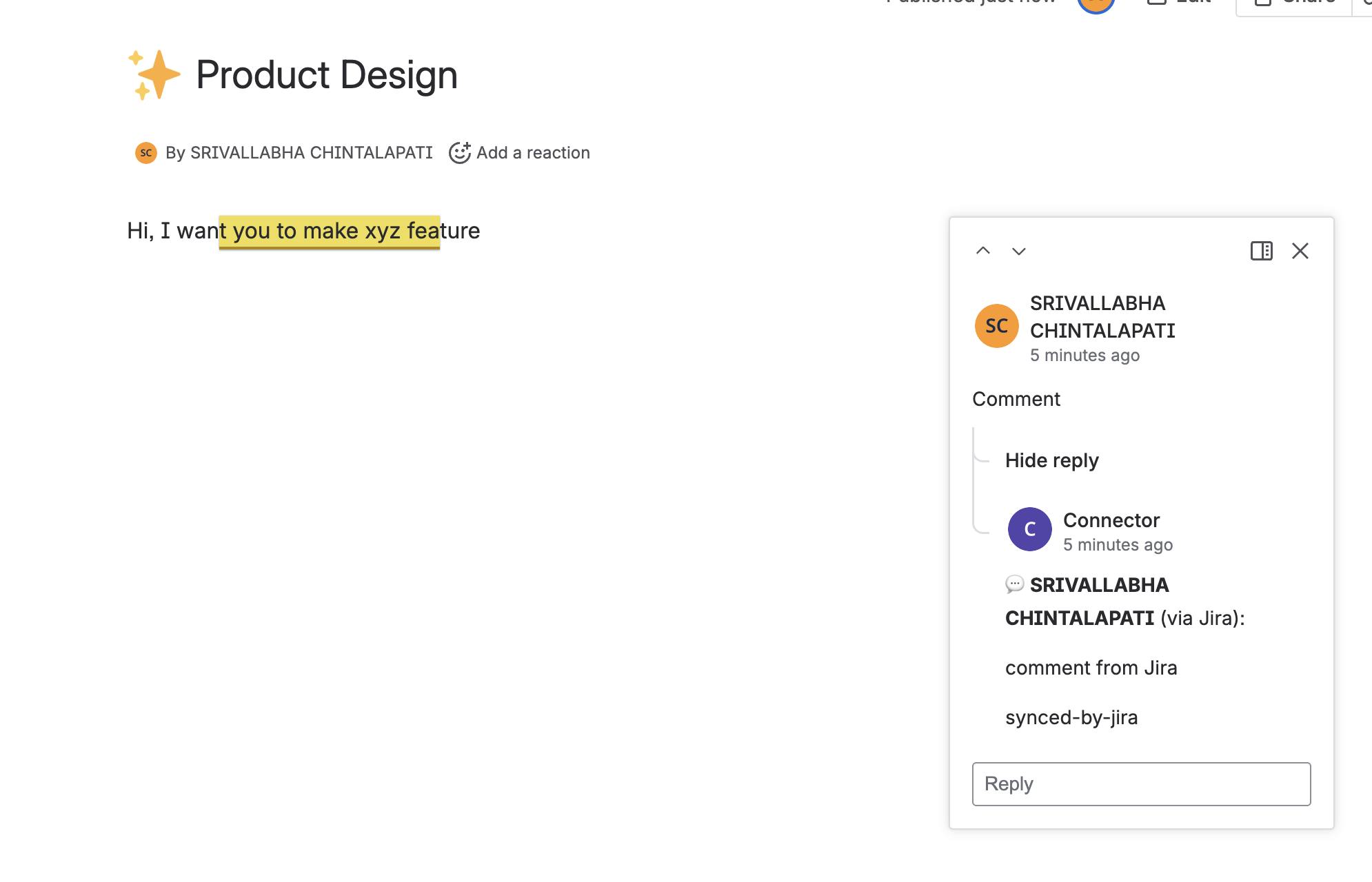Screen dimensions: 1372x882
Task: Click the sparkles emoji beside Product Design
Action: [154, 75]
